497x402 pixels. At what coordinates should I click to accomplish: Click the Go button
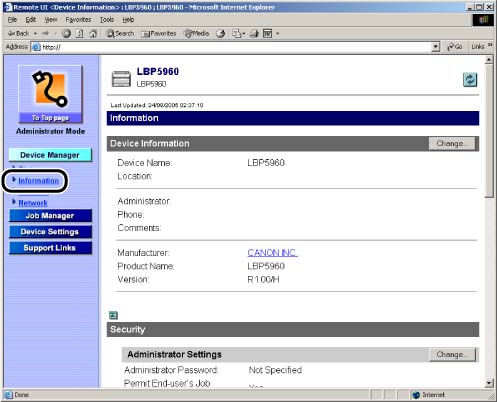[x=455, y=47]
